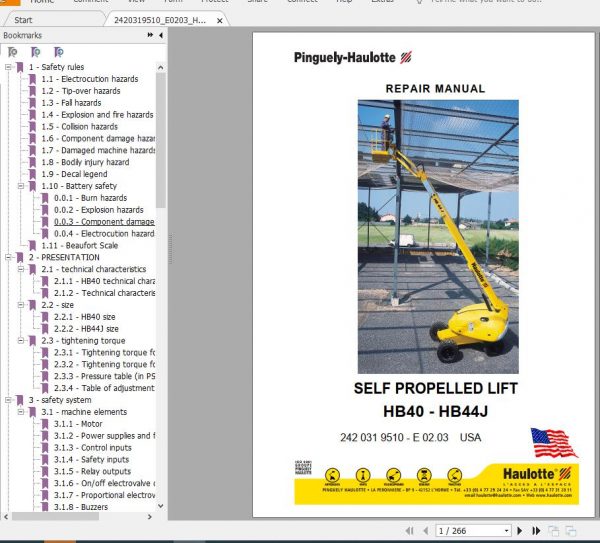Screen dimensions: 600x543
Task: Click the USA flag image on the page
Action: (x=554, y=443)
